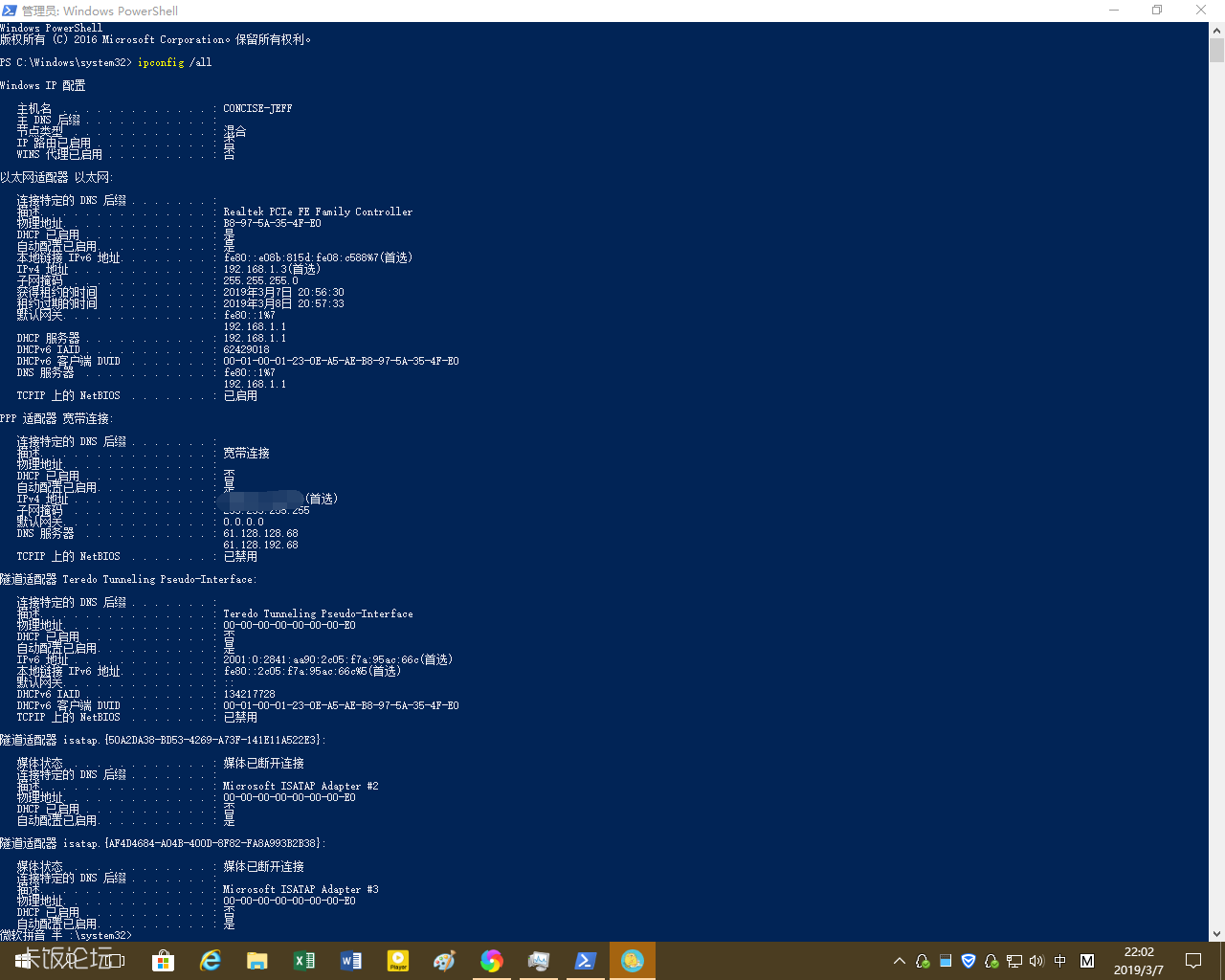1225x980 pixels.
Task: Open File Explorer from the taskbar
Action: pos(257,961)
